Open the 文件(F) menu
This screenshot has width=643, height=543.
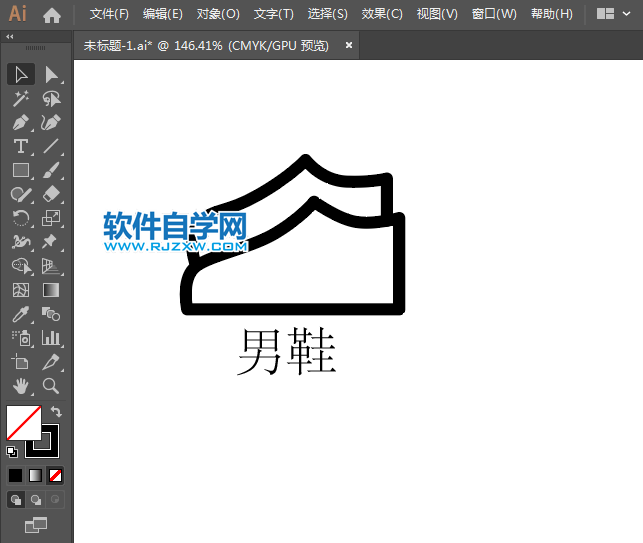click(109, 14)
